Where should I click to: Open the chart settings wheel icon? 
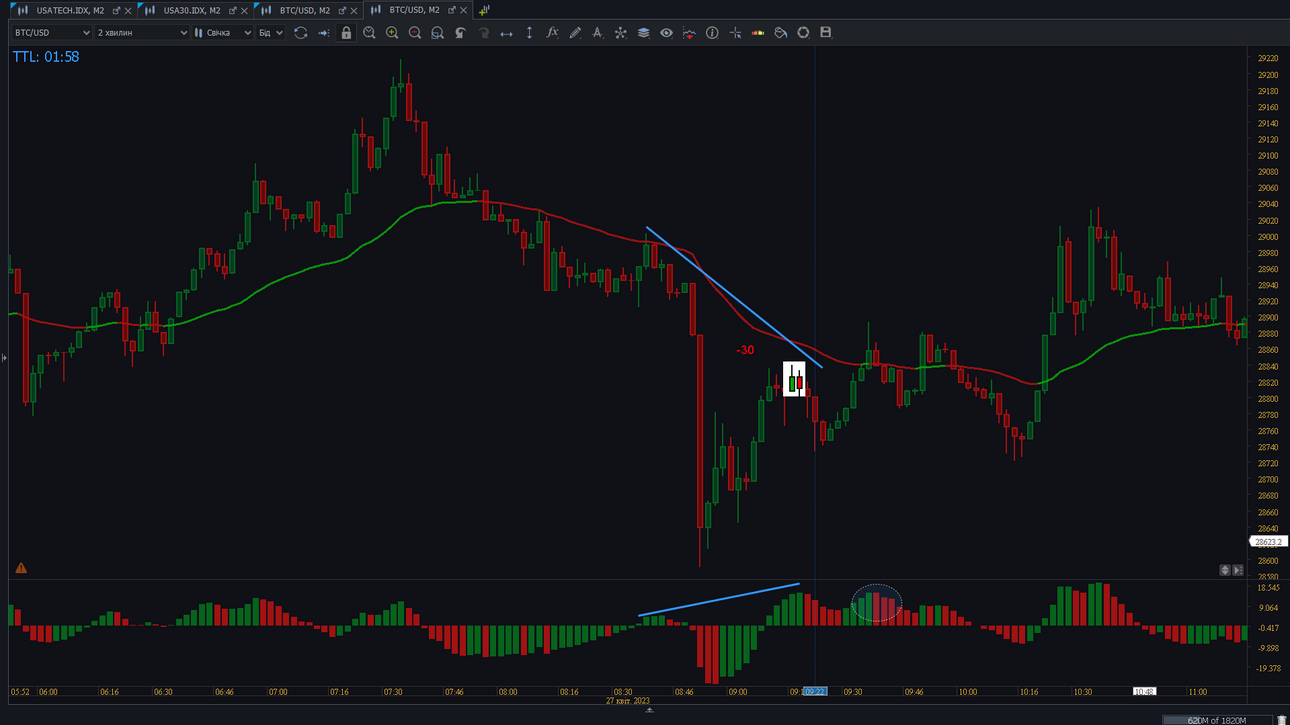(x=803, y=33)
